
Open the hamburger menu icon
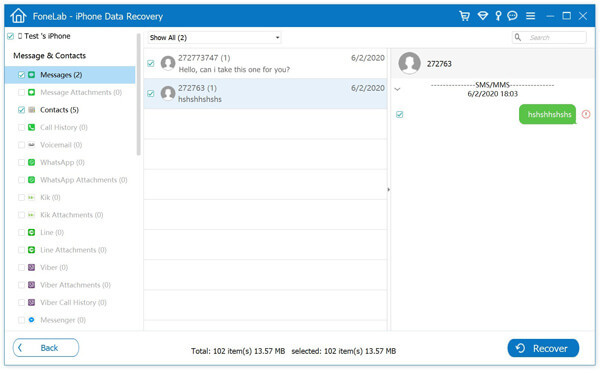tap(530, 16)
